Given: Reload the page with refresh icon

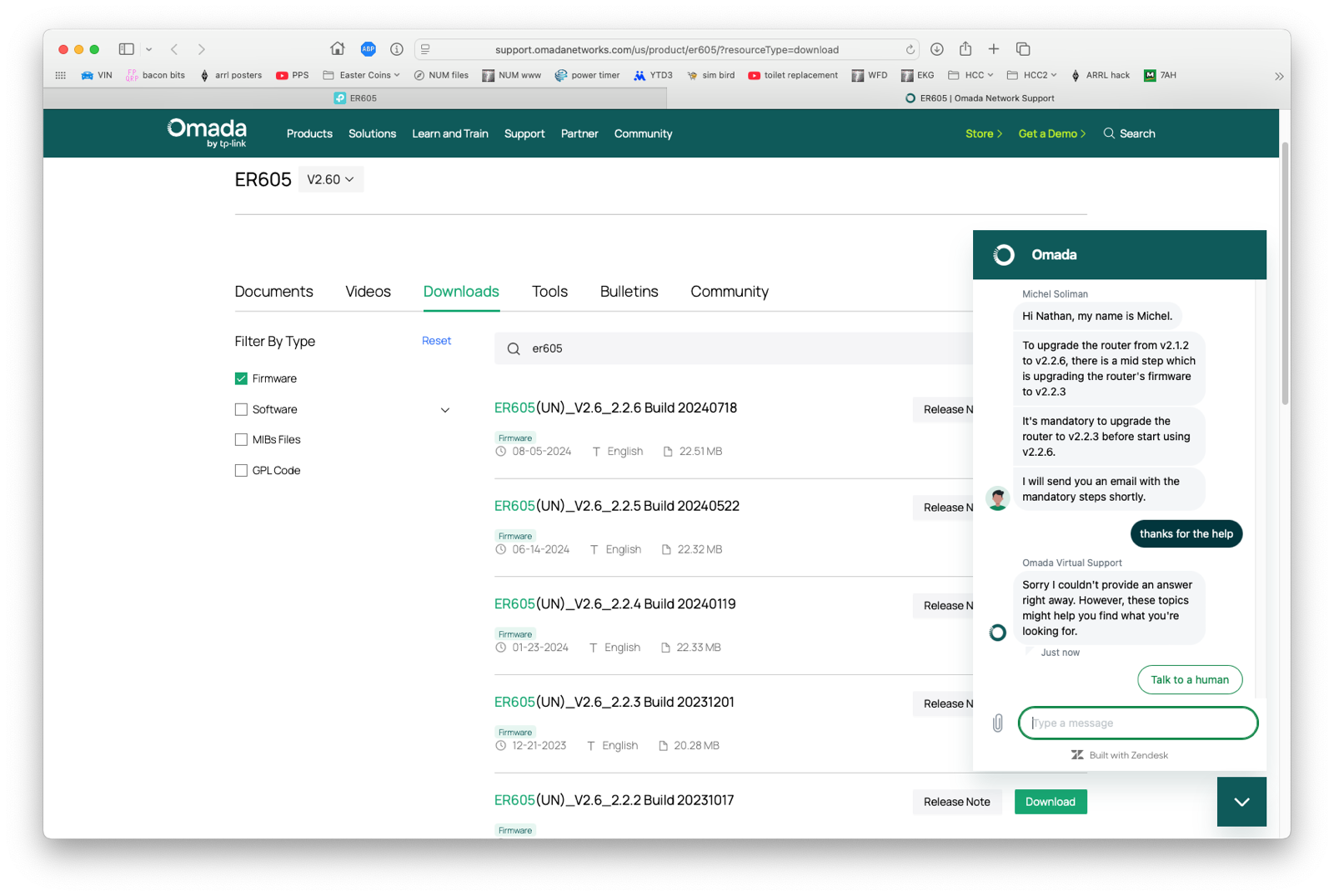Looking at the screenshot, I should (910, 50).
